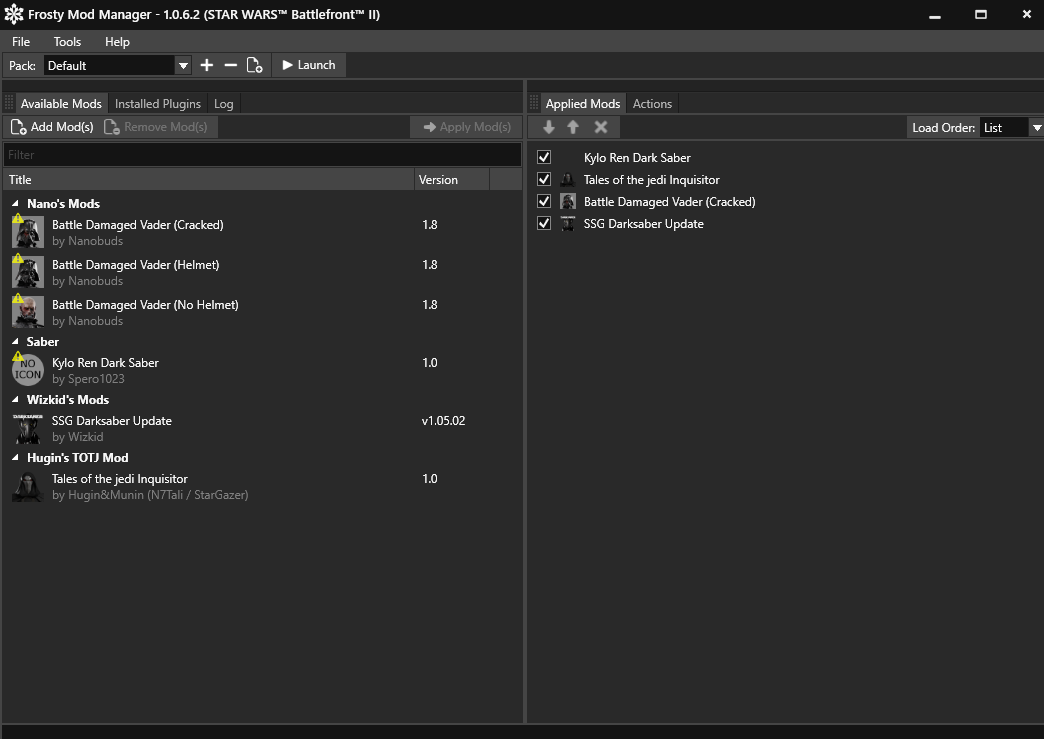Click the mod Filter text field
1044x739 pixels.
[262, 155]
